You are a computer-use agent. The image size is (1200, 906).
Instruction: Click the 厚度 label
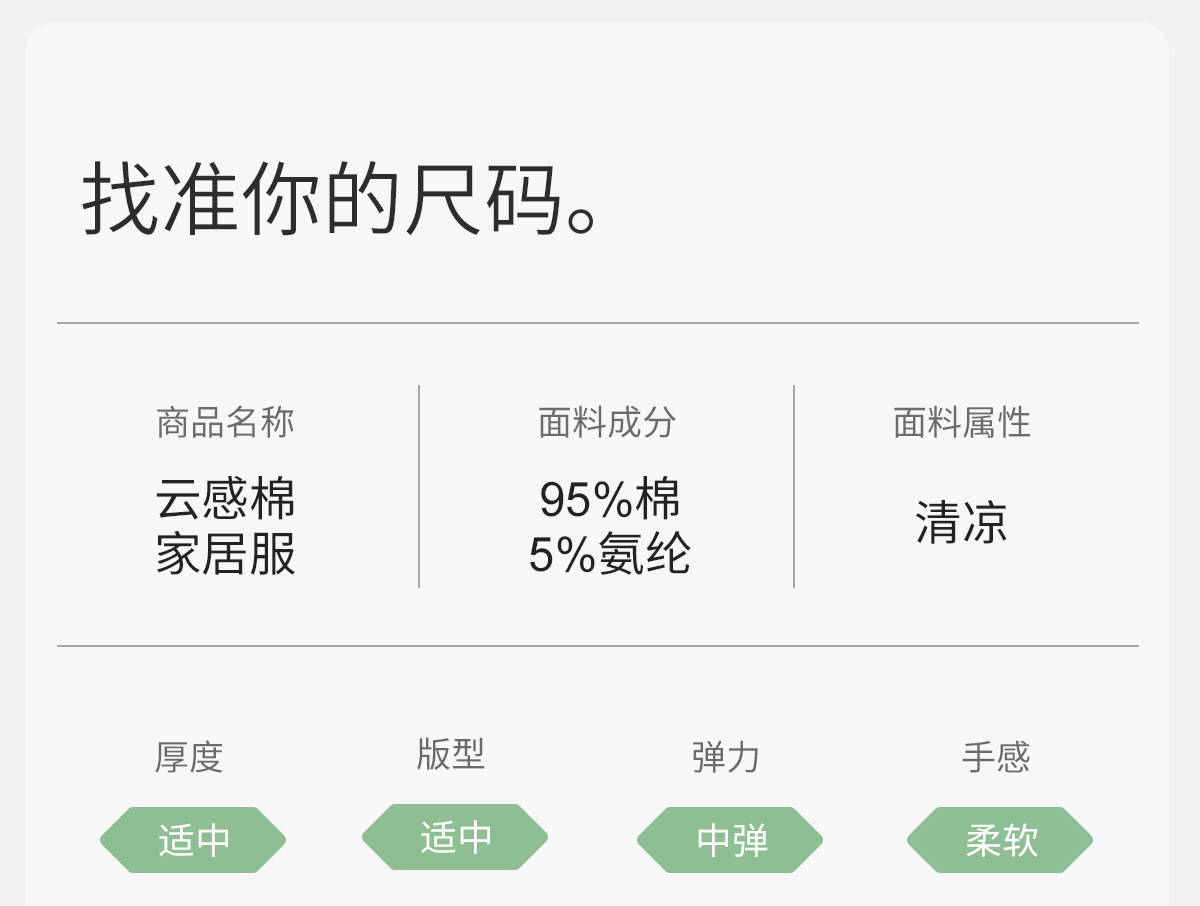188,757
